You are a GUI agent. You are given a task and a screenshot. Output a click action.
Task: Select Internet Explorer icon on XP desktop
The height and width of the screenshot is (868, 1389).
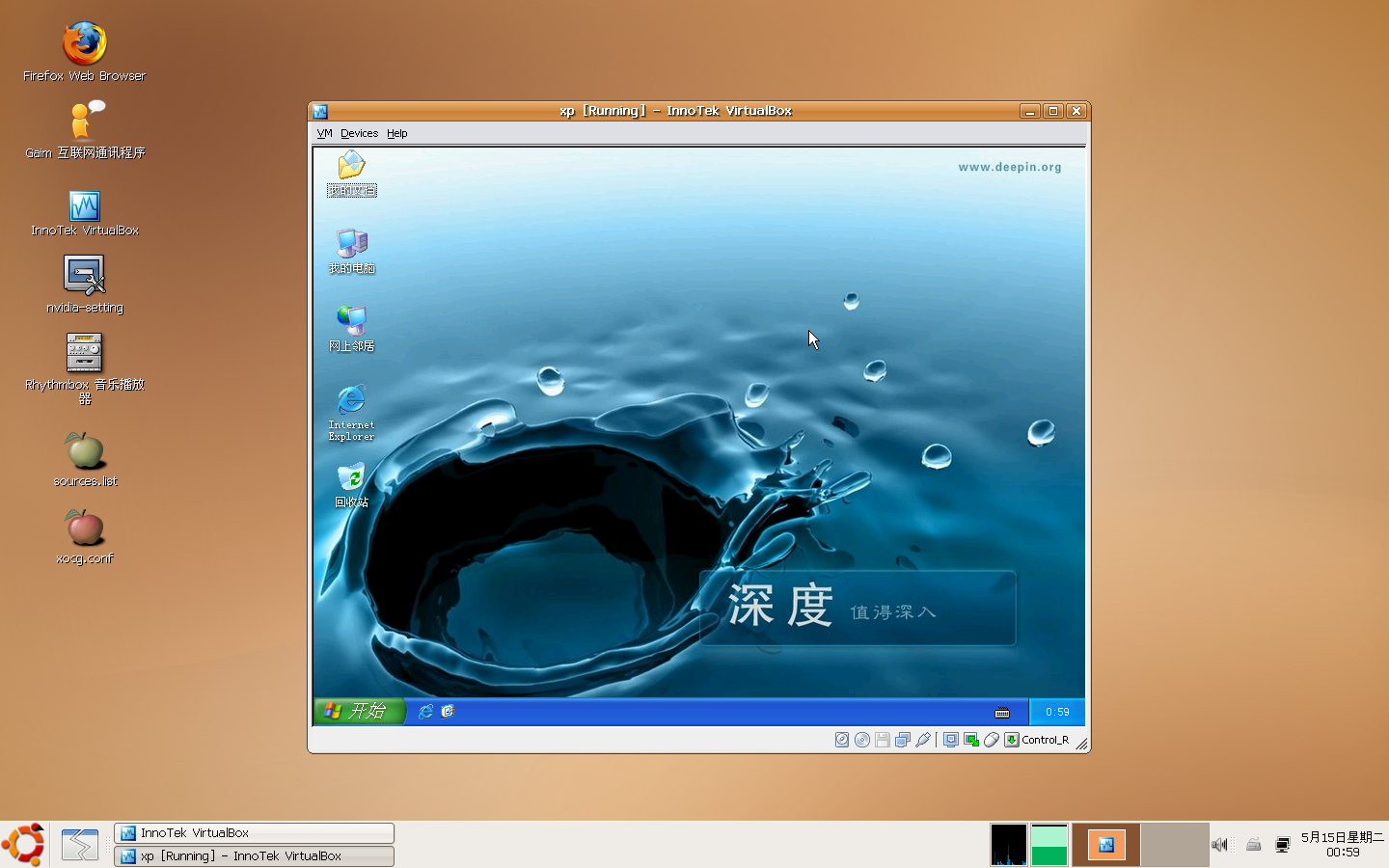[351, 413]
